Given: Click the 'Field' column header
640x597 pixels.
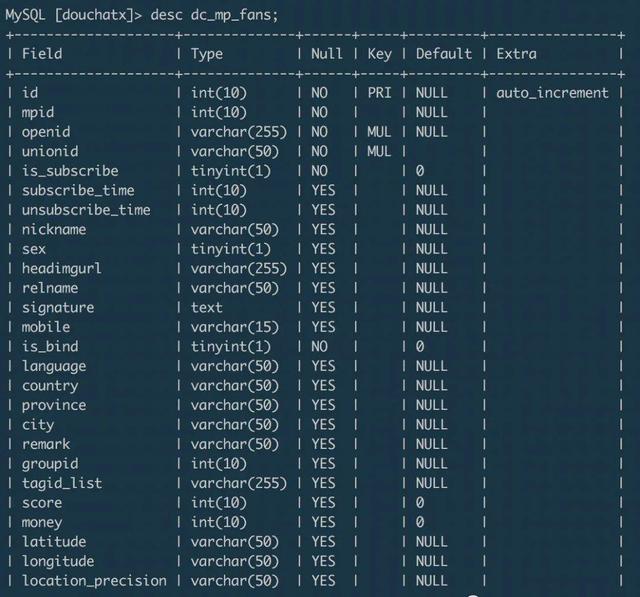Looking at the screenshot, I should click(x=42, y=54).
